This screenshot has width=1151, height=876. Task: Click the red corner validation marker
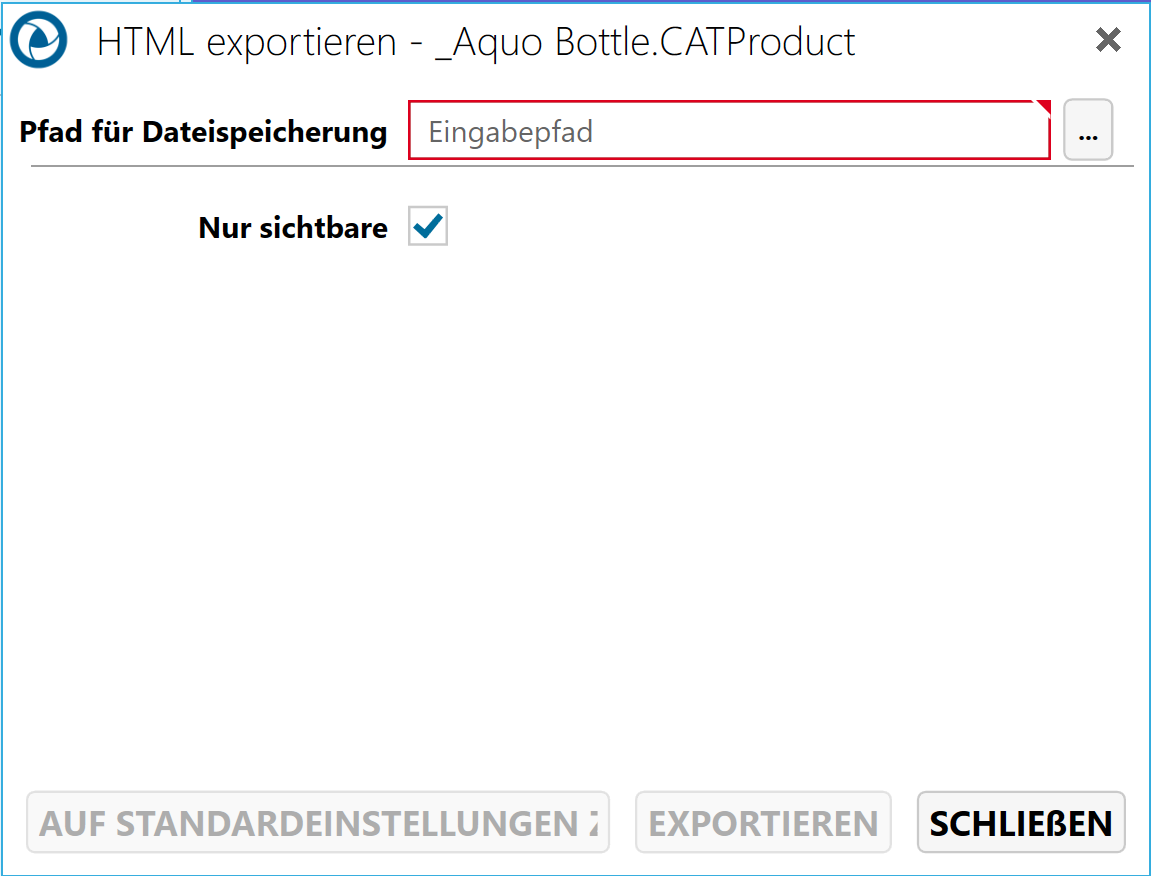click(x=1043, y=106)
